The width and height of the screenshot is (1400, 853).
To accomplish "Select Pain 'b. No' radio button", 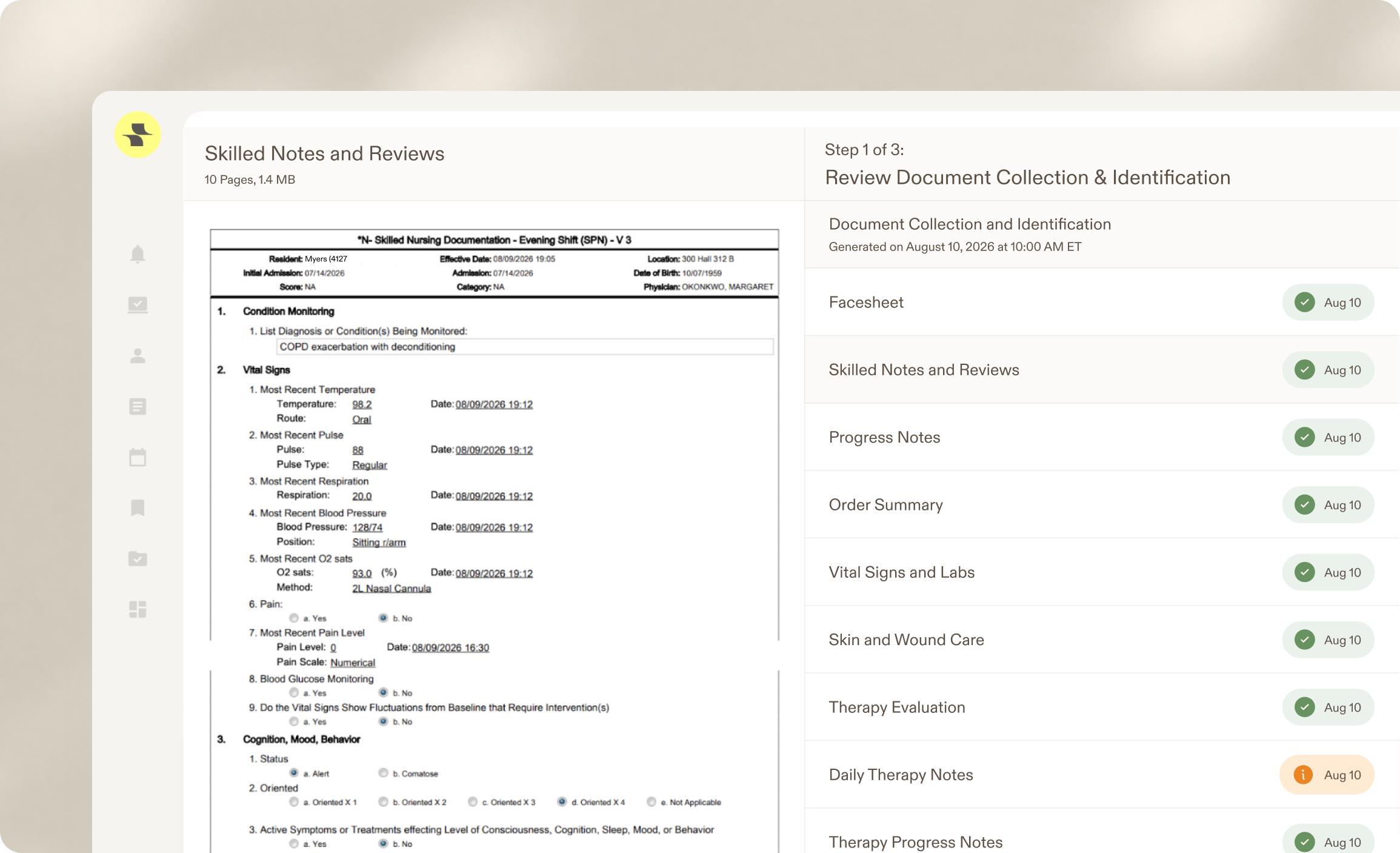I will tap(383, 618).
